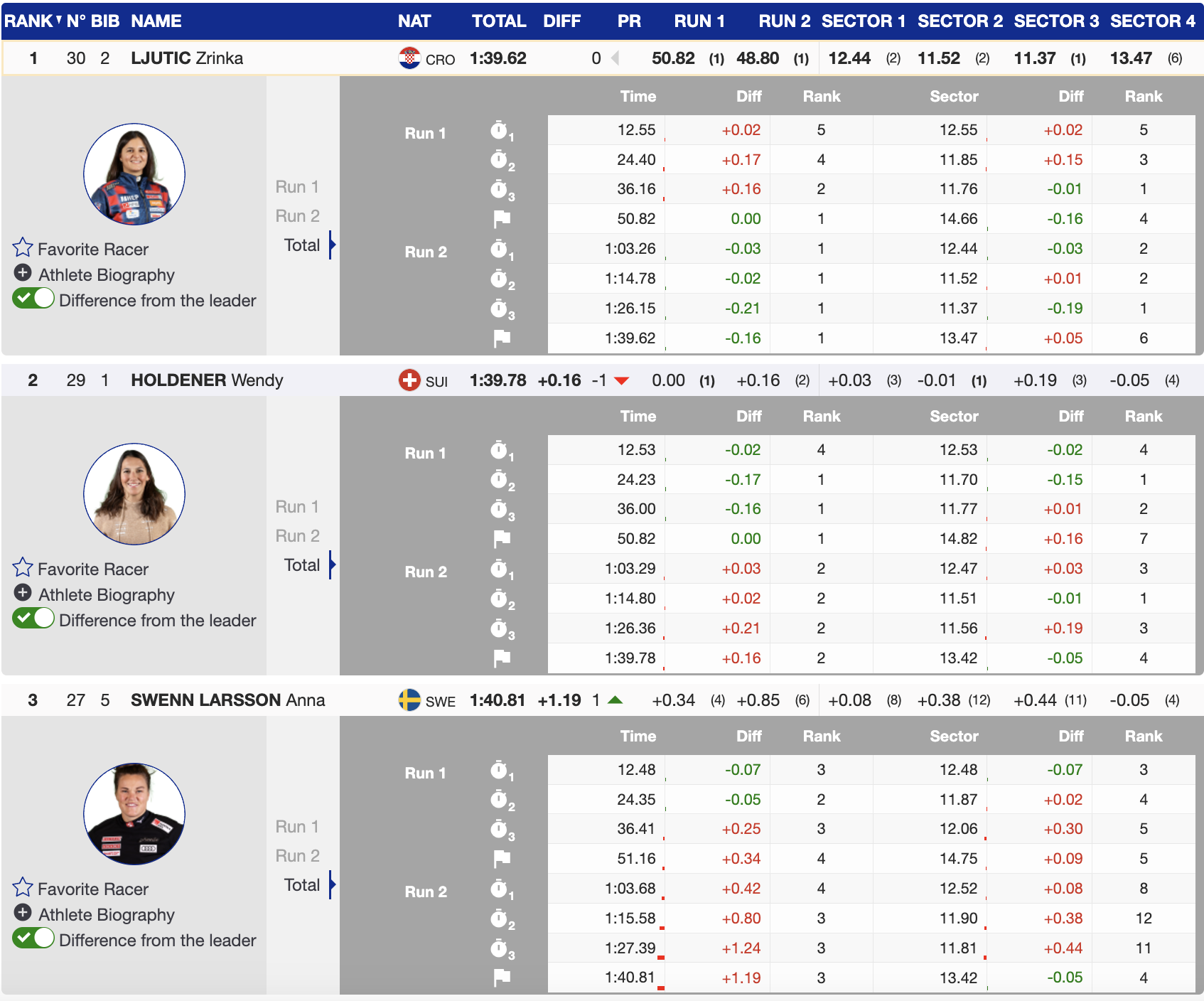Viewport: 1204px width, 1001px height.
Task: Switch off Swenn Larsson's leader difference toggle
Action: coord(33,939)
